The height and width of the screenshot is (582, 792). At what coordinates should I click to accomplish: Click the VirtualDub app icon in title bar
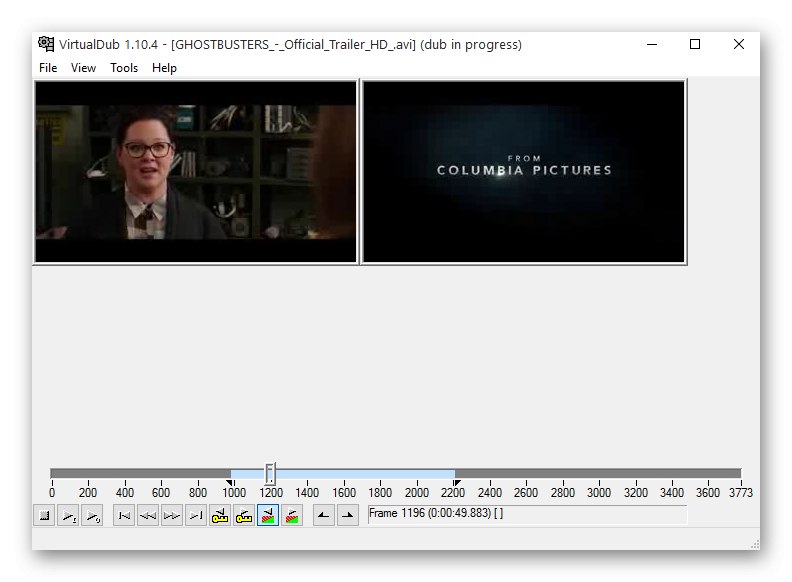click(46, 44)
